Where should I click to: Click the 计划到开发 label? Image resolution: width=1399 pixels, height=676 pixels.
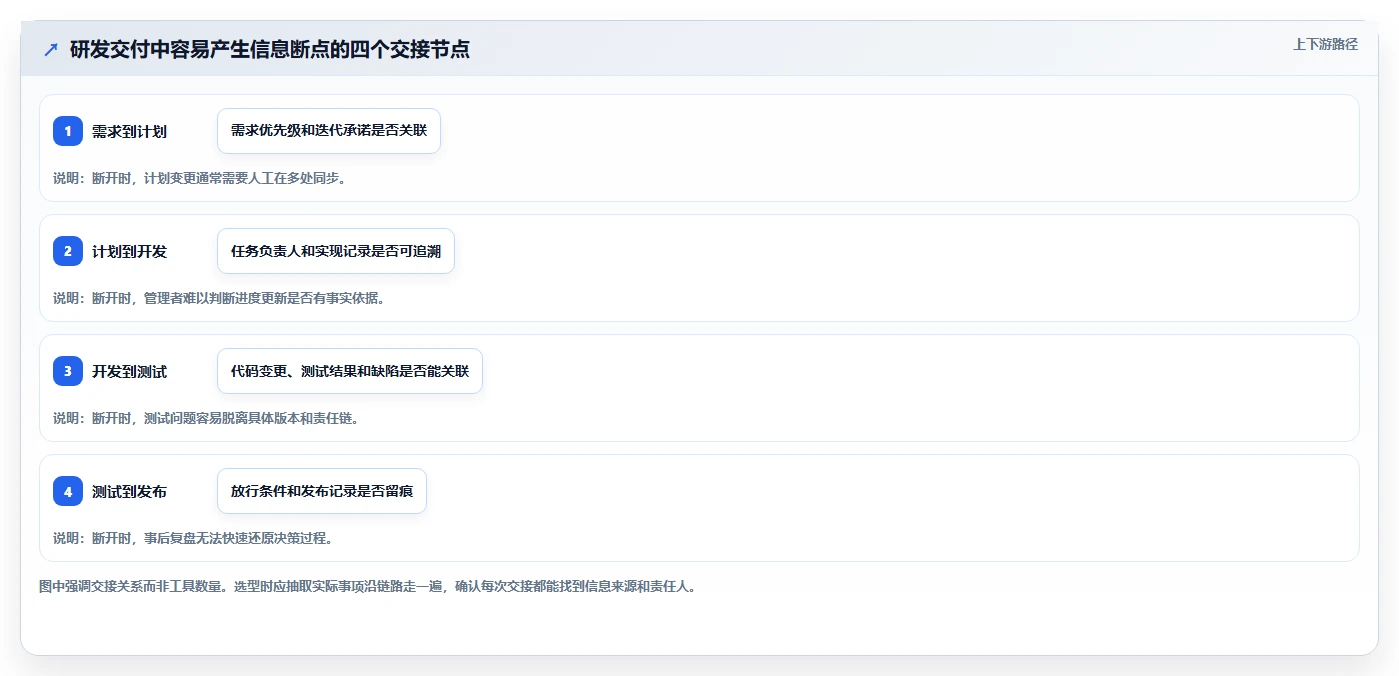click(x=129, y=251)
